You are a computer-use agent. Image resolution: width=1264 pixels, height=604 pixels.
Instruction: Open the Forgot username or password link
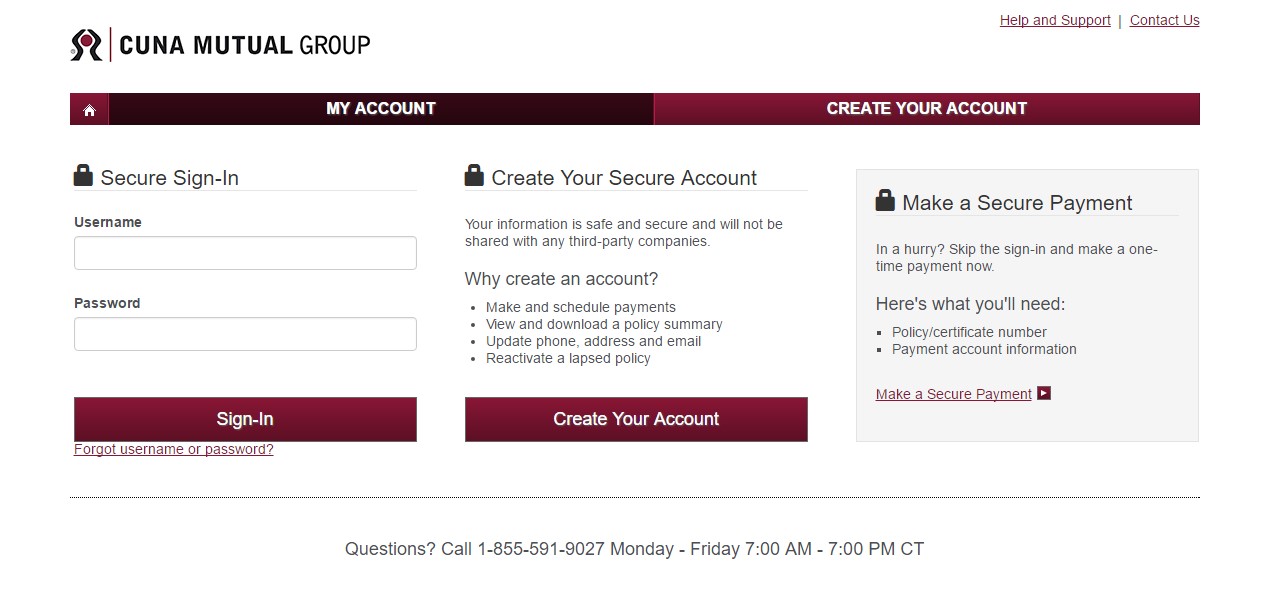coord(173,449)
